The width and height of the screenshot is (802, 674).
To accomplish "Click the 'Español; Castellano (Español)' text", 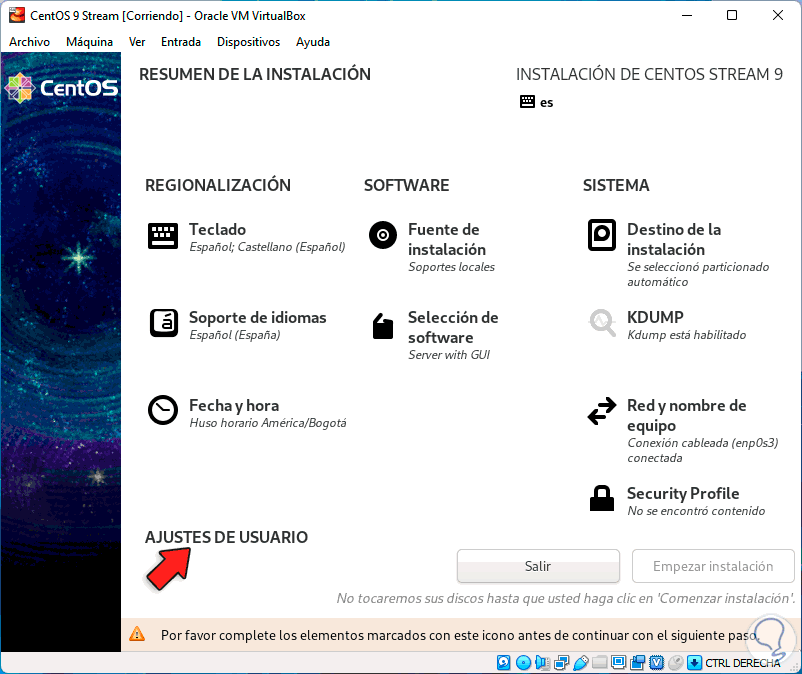I will point(267,247).
